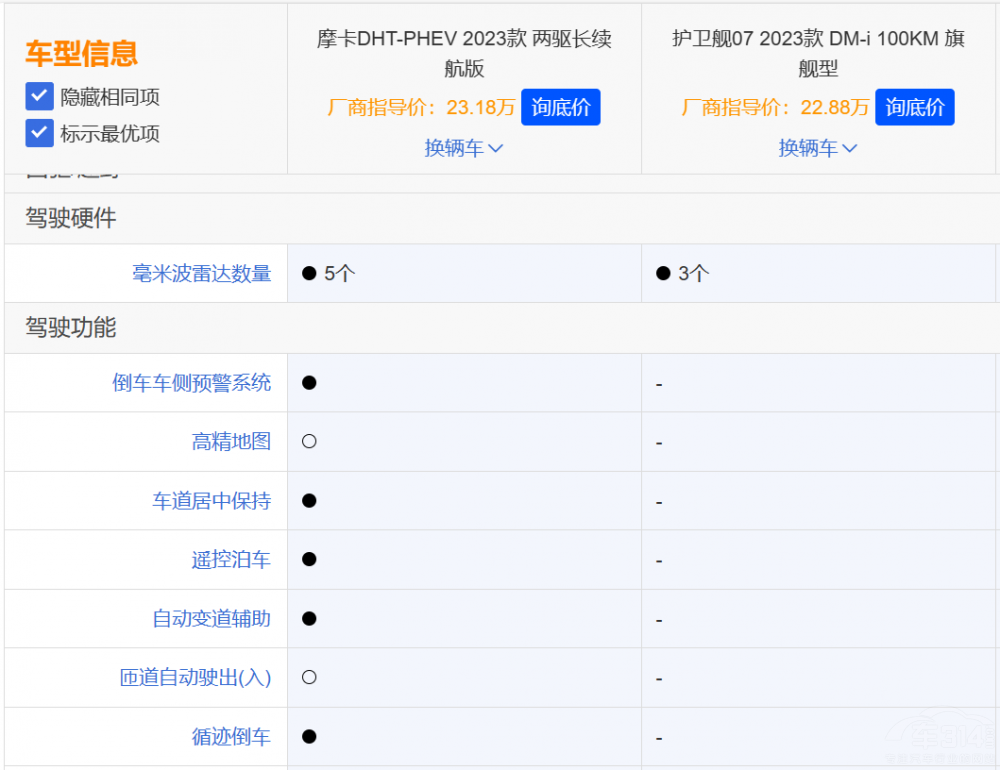Click the 高精地图 parameter link
The width and height of the screenshot is (1000, 770).
click(231, 441)
